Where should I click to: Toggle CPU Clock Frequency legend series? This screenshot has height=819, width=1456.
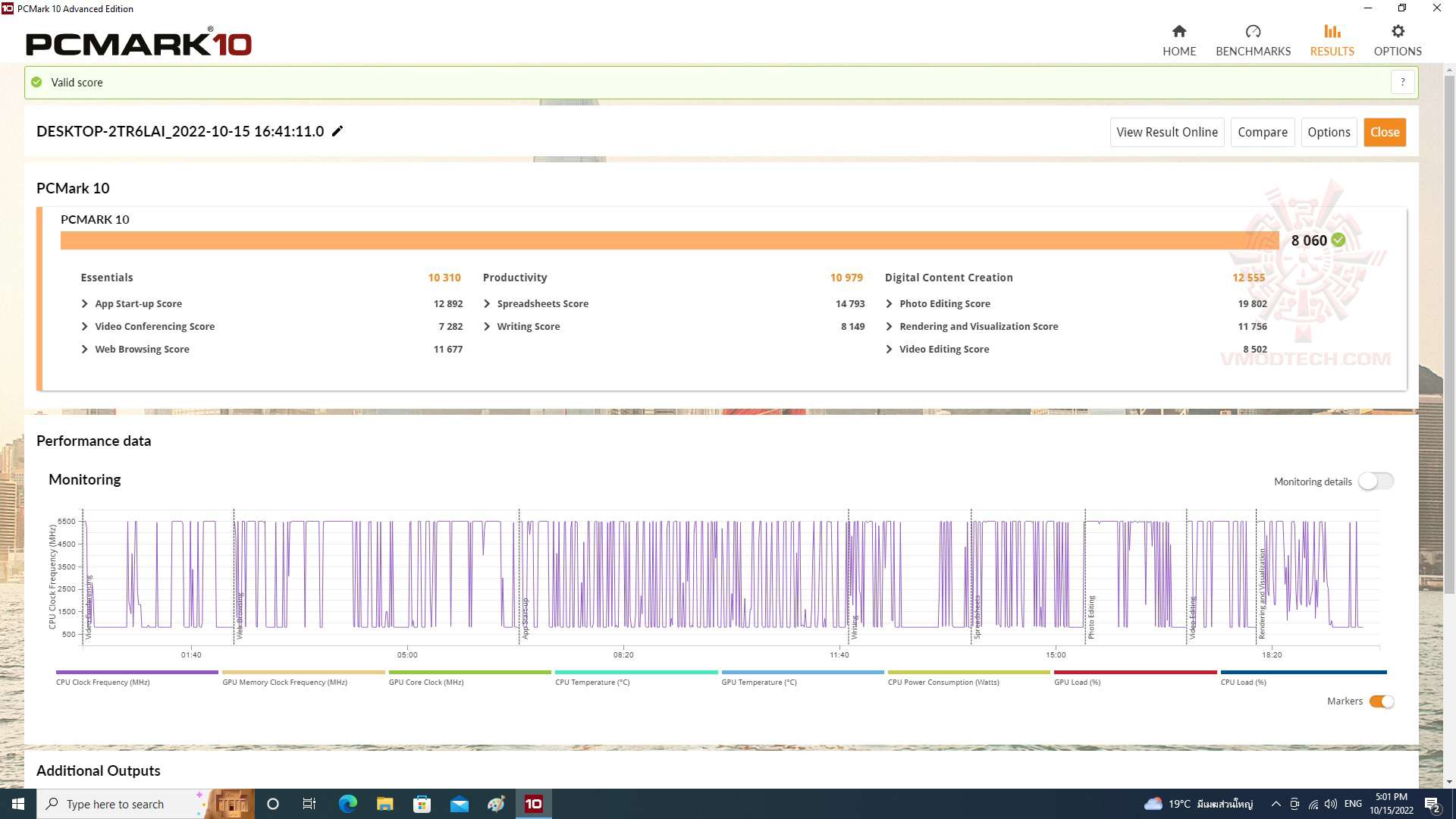tap(136, 673)
